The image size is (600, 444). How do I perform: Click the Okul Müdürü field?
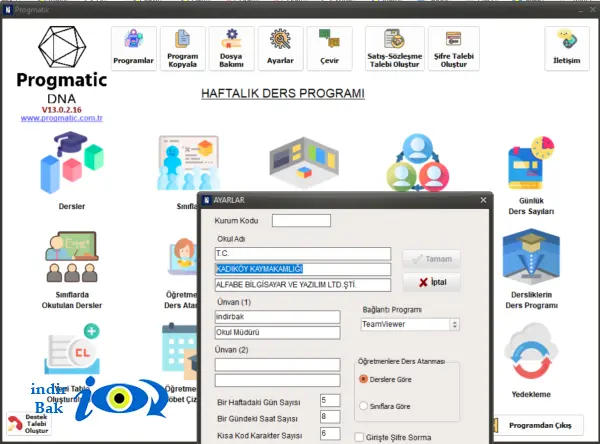point(277,332)
